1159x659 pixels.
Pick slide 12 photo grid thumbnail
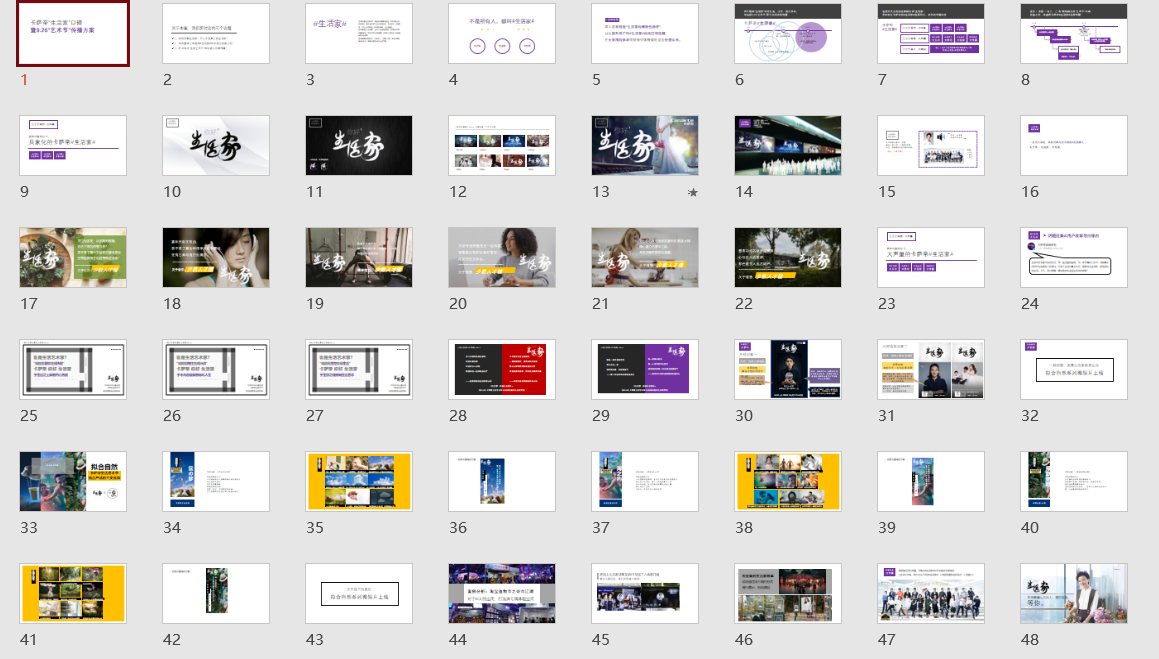click(x=502, y=146)
